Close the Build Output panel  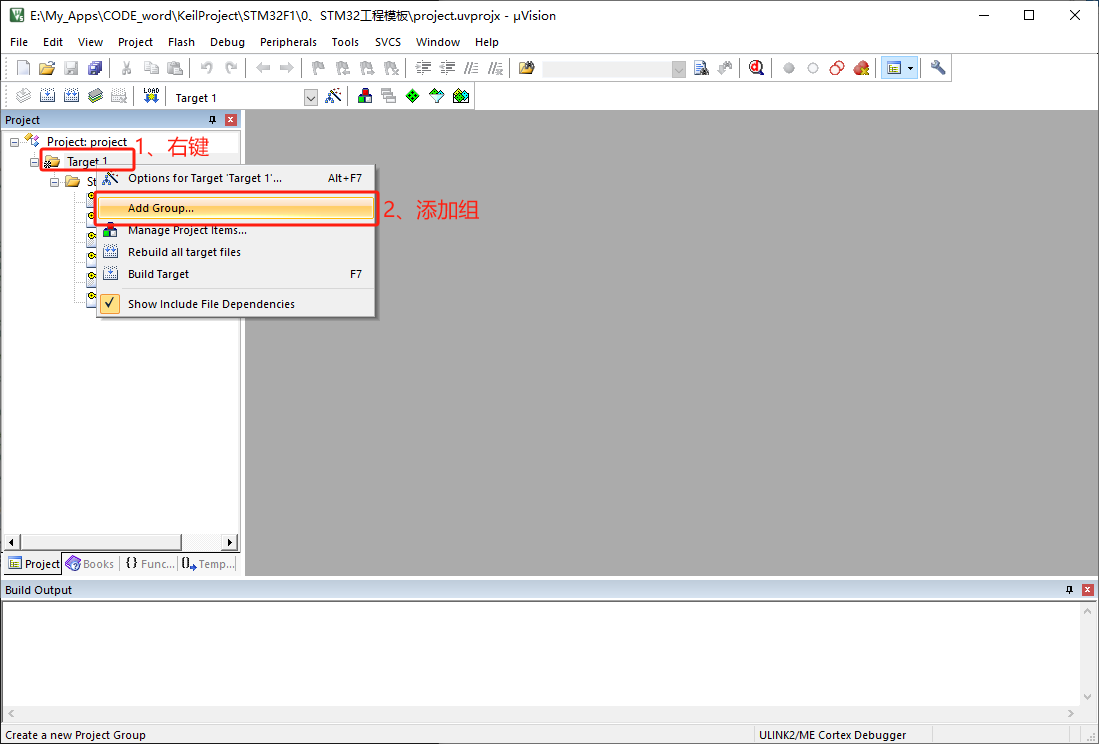click(x=1088, y=590)
